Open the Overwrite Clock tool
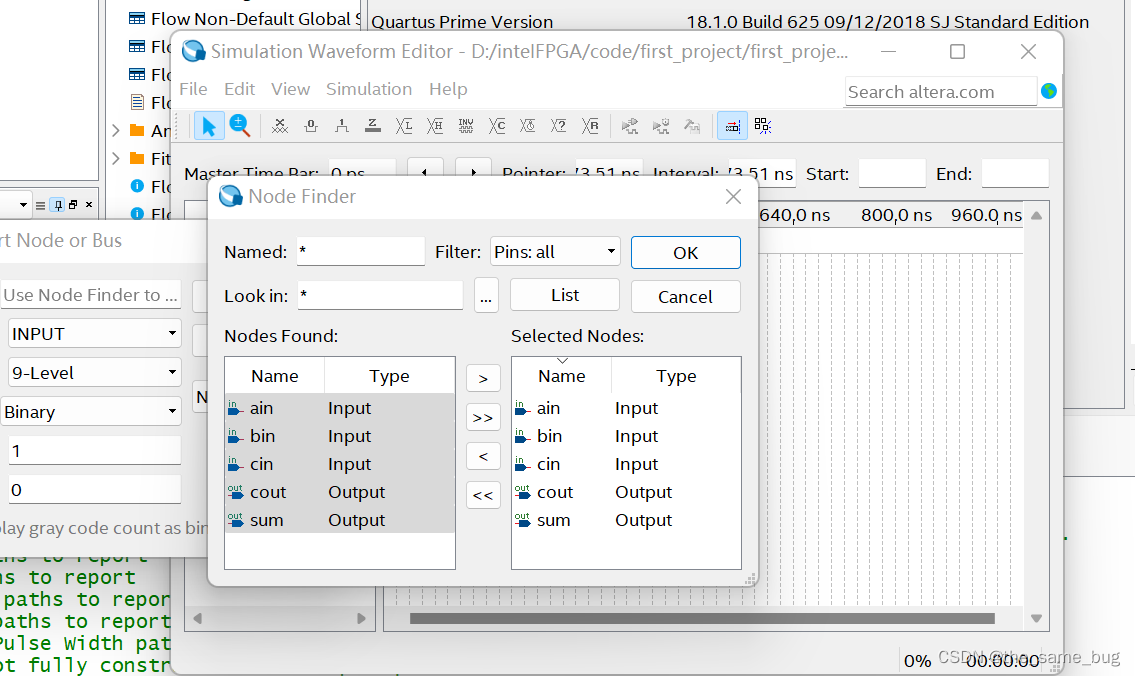The image size is (1135, 676). (528, 126)
